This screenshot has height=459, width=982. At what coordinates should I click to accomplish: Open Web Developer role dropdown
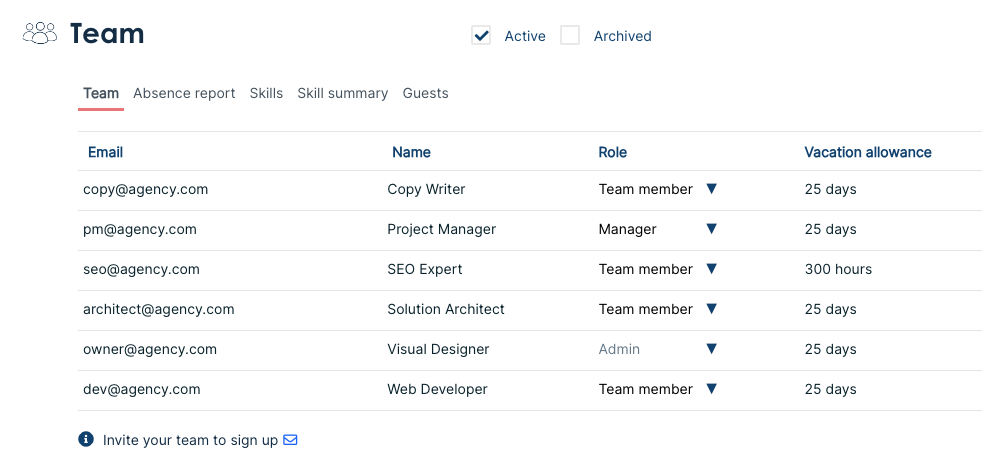[711, 389]
